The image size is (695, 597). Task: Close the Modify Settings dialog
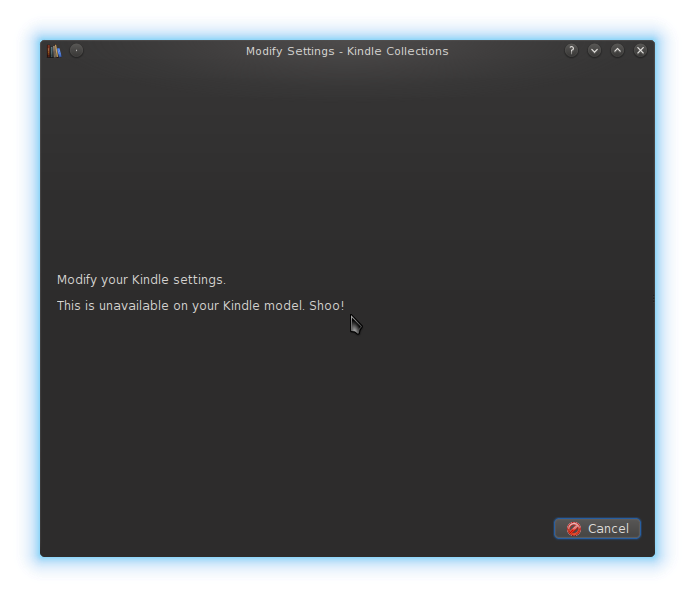(640, 51)
